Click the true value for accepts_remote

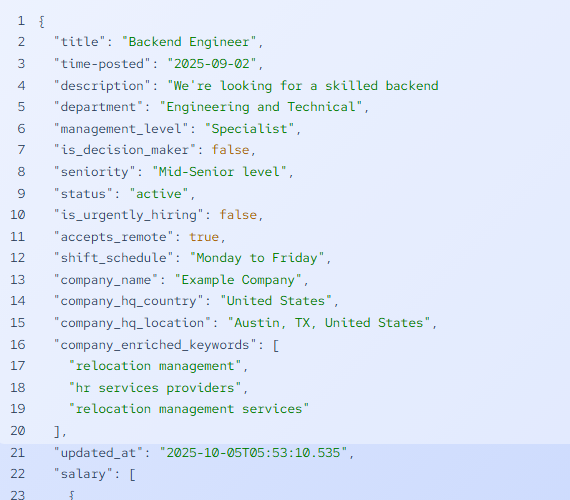tap(204, 237)
